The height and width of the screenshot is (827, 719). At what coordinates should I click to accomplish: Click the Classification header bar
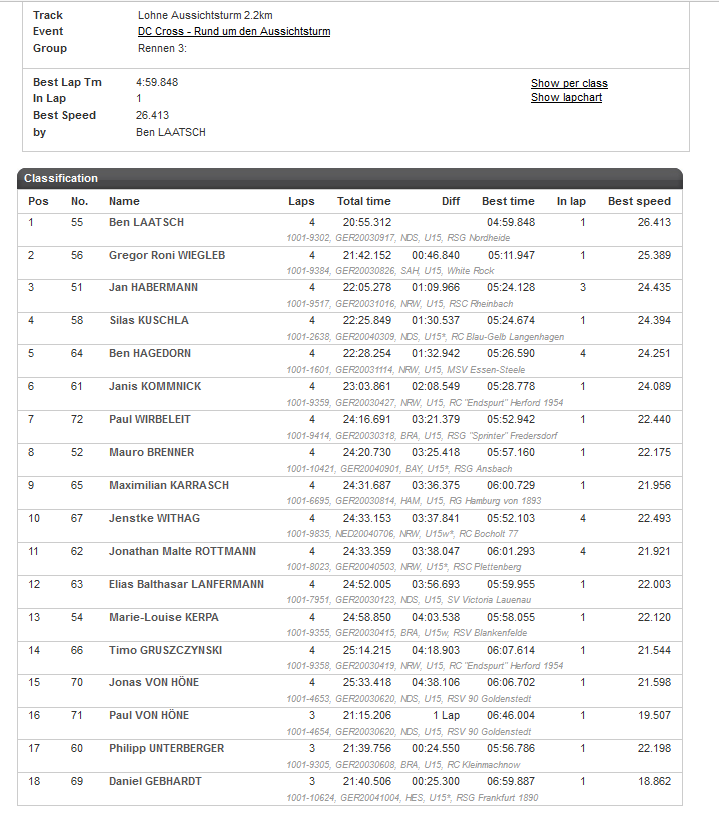(350, 178)
